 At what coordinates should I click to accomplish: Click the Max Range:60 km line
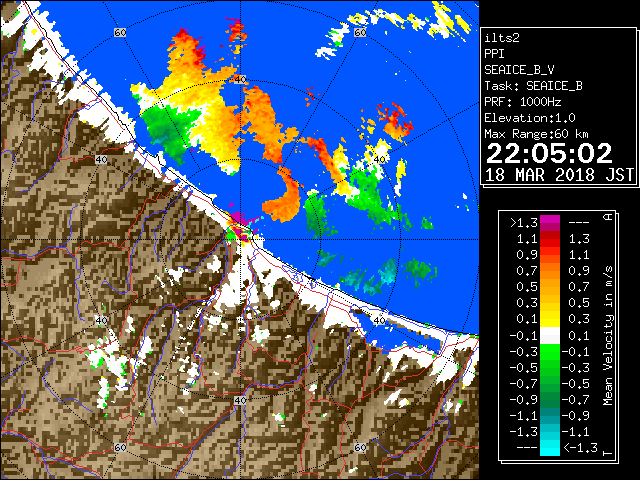click(536, 134)
